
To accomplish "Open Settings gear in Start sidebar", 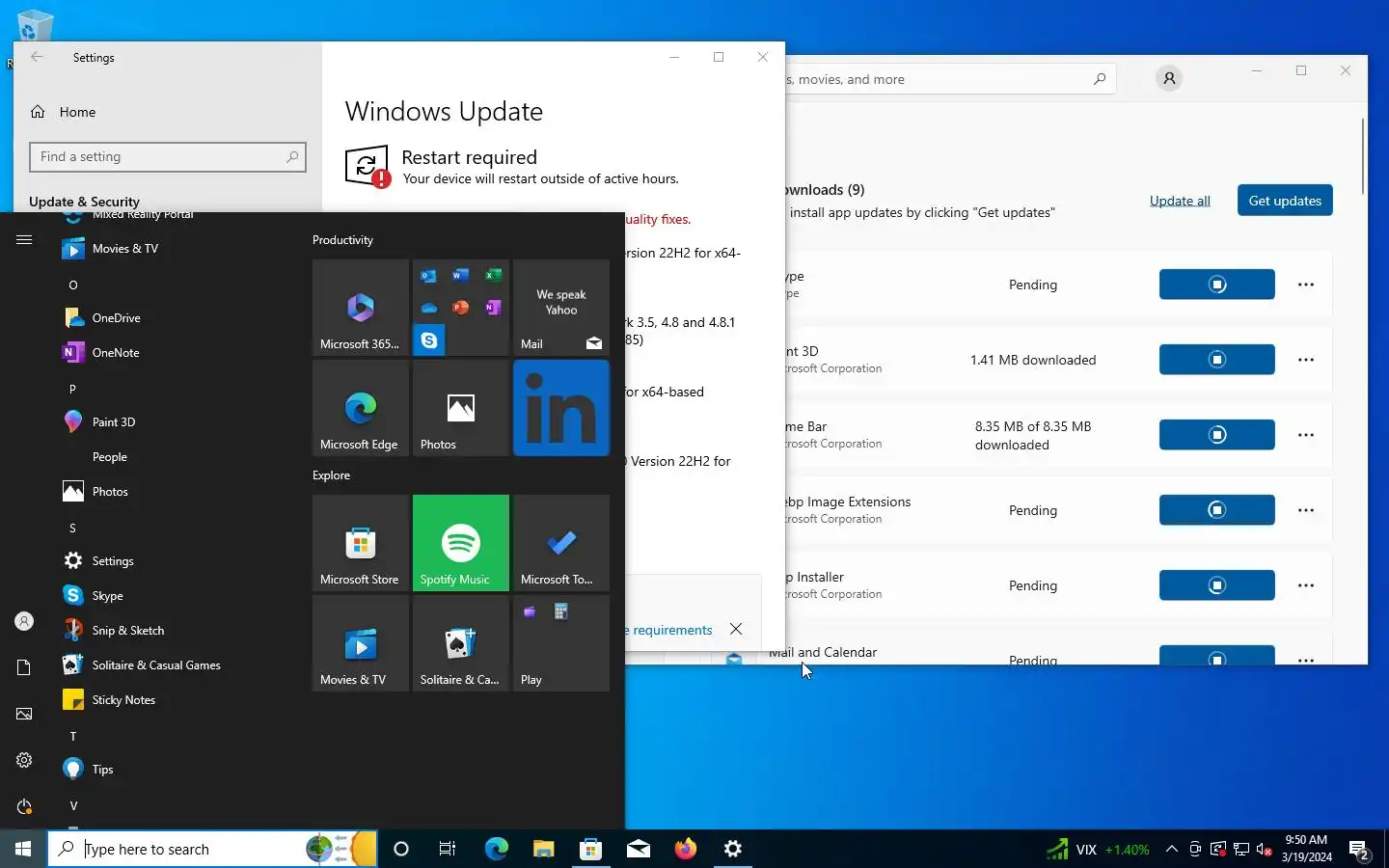I will point(24,760).
